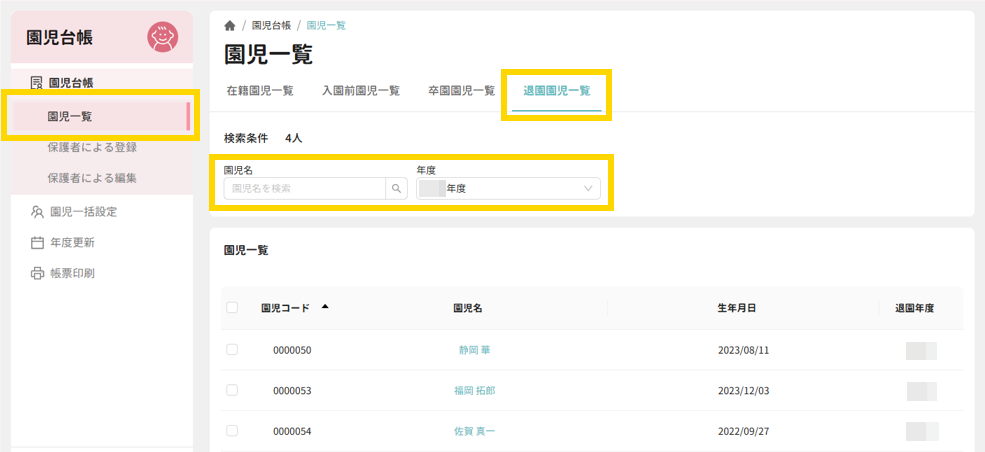
Task: Open 園児一括設定 from sidebar
Action: point(83,211)
